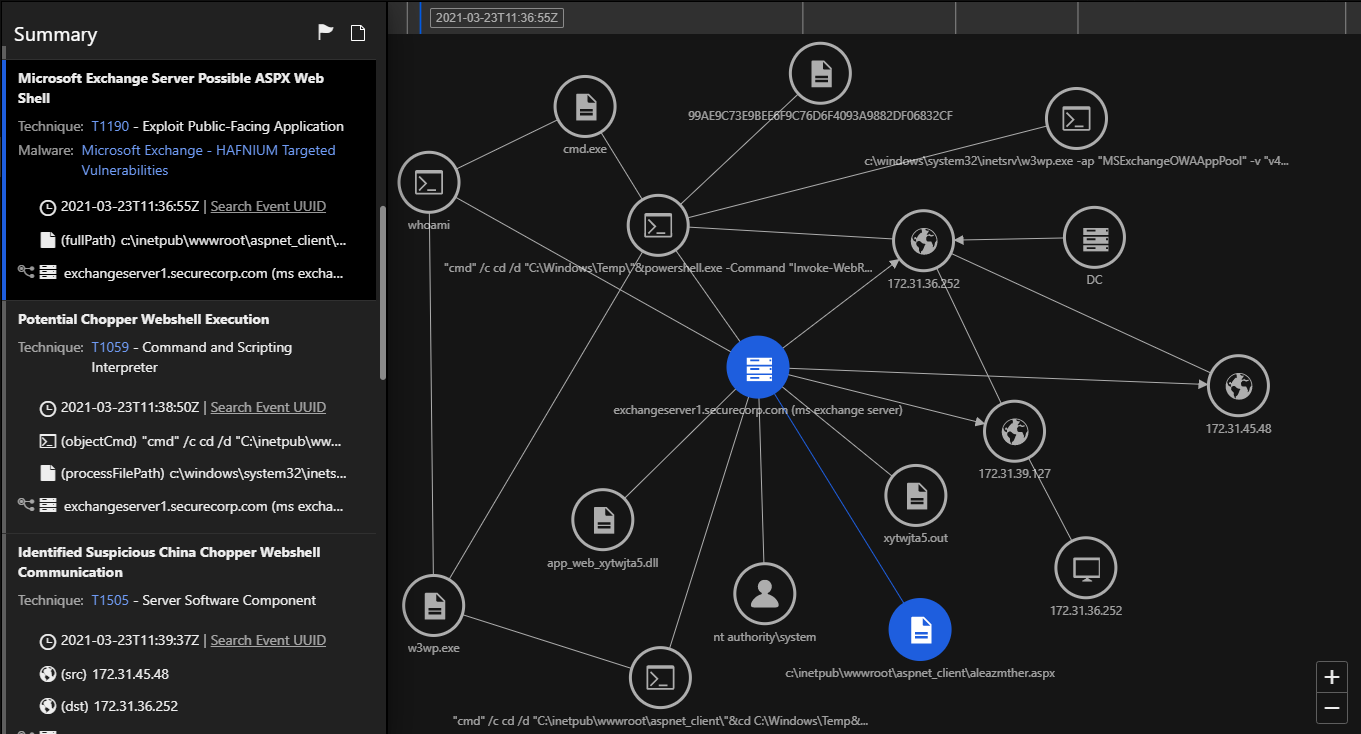The image size is (1361, 734).
Task: Select the cmd aspnet_client command node at bottom
Action: pos(661,678)
